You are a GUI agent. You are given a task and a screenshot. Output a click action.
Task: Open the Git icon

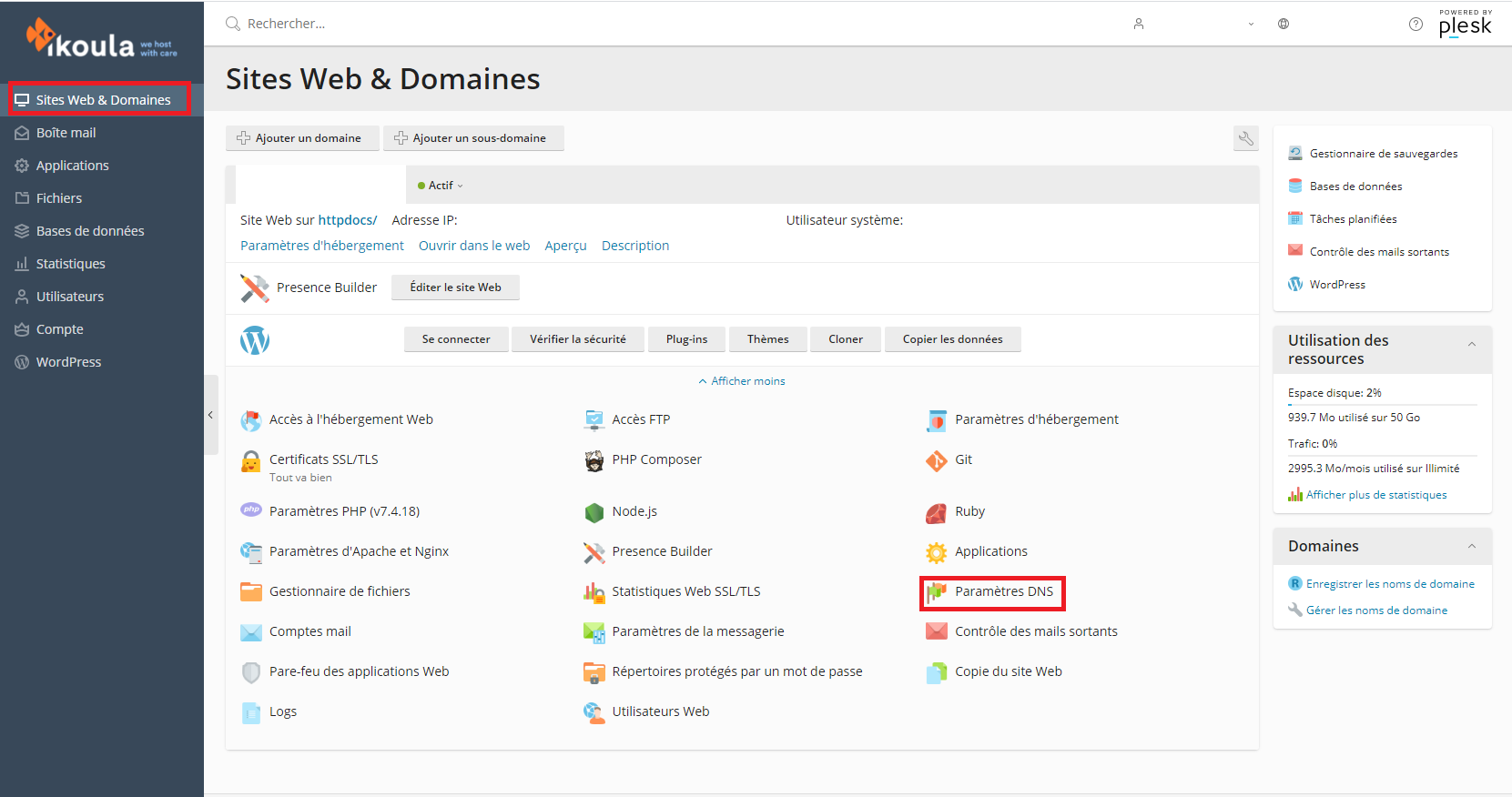coord(937,460)
